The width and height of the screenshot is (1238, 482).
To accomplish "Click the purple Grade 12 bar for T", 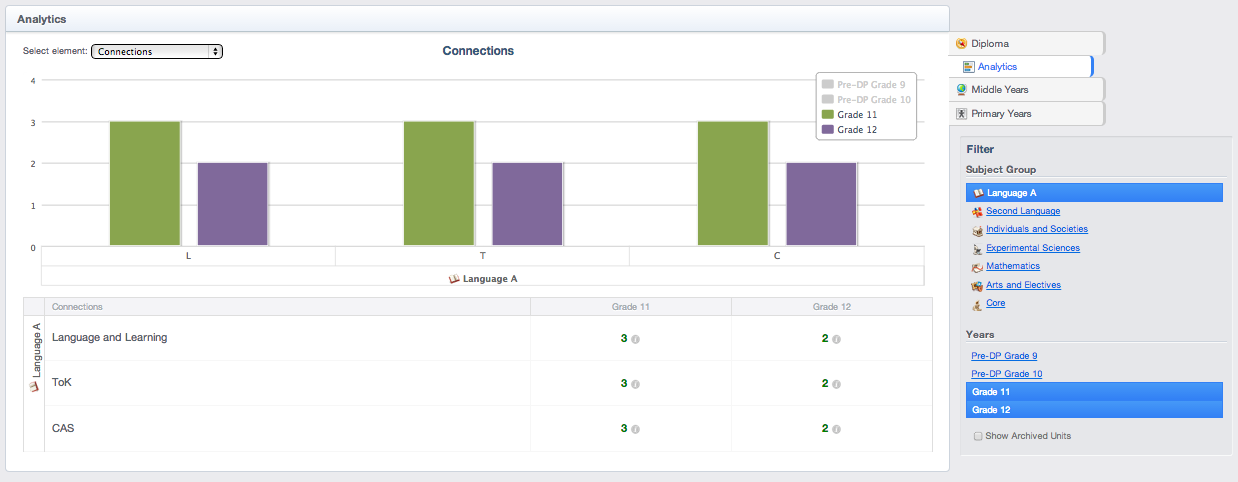I will tap(527, 204).
